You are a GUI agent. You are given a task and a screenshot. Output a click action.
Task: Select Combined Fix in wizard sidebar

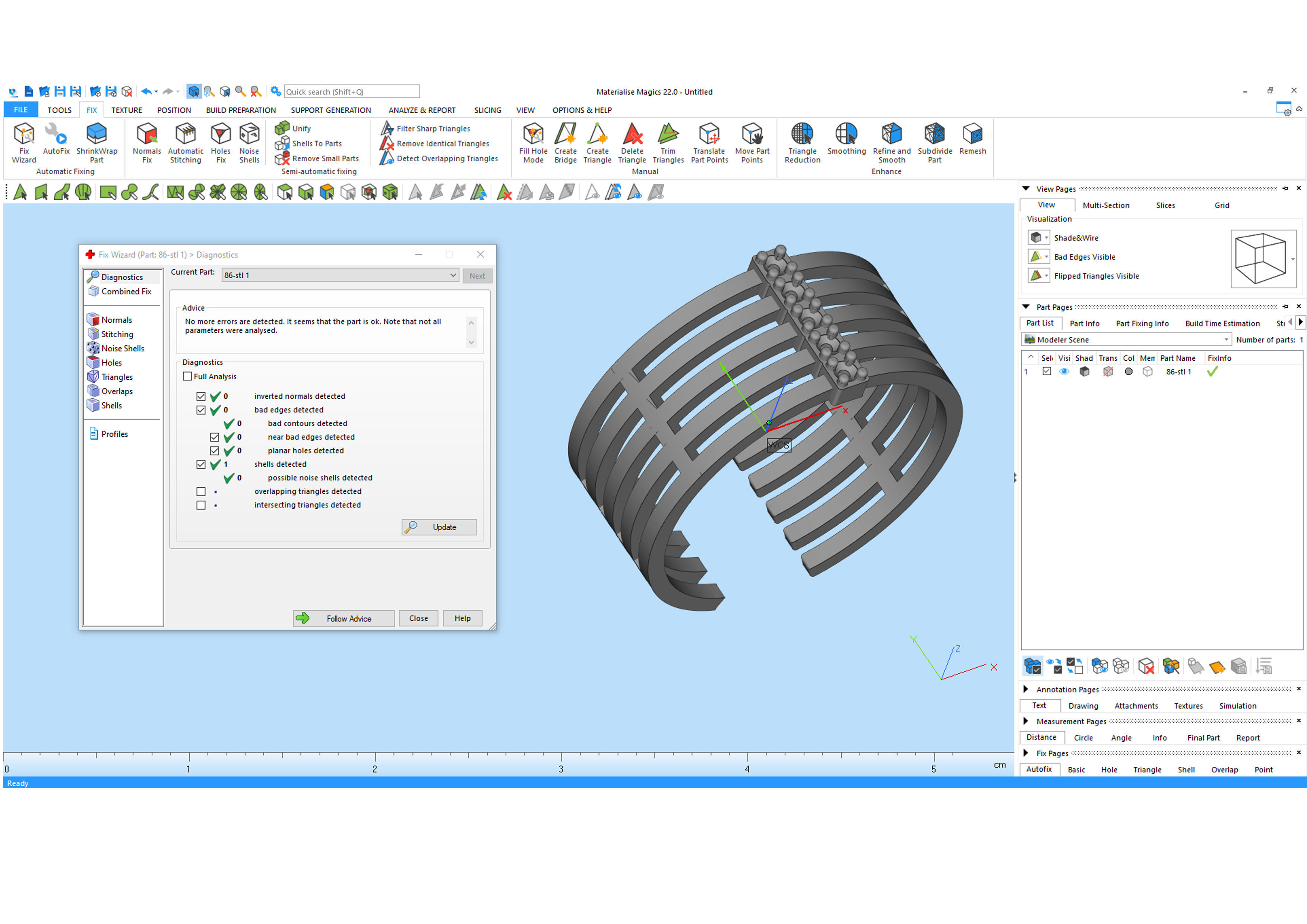pos(121,291)
